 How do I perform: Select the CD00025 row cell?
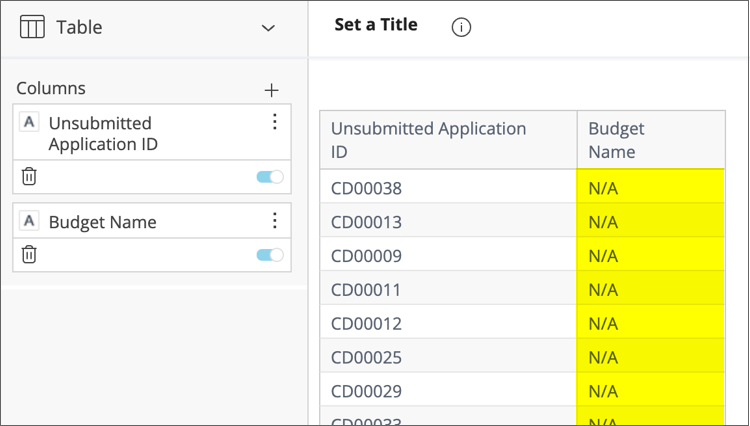click(366, 357)
